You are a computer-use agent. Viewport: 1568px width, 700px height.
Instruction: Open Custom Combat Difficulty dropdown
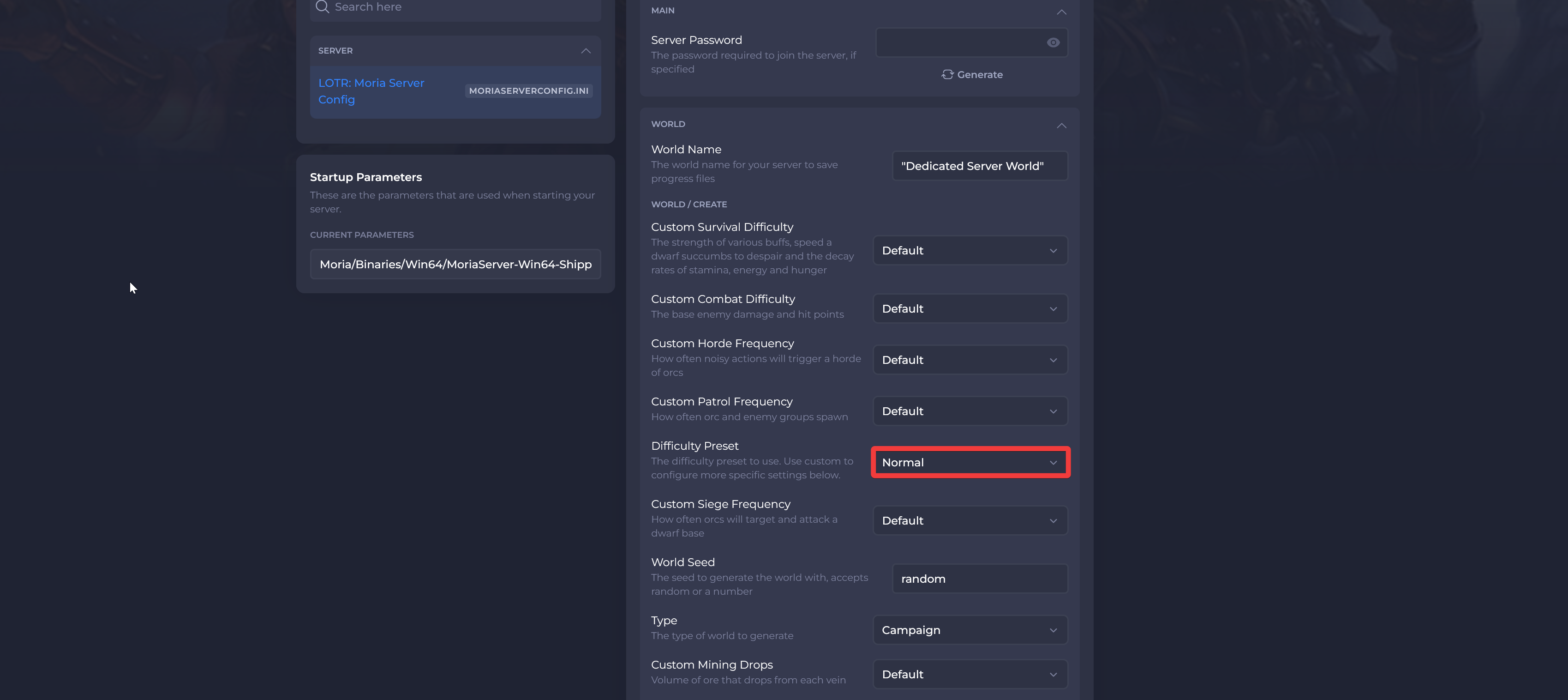tap(970, 309)
